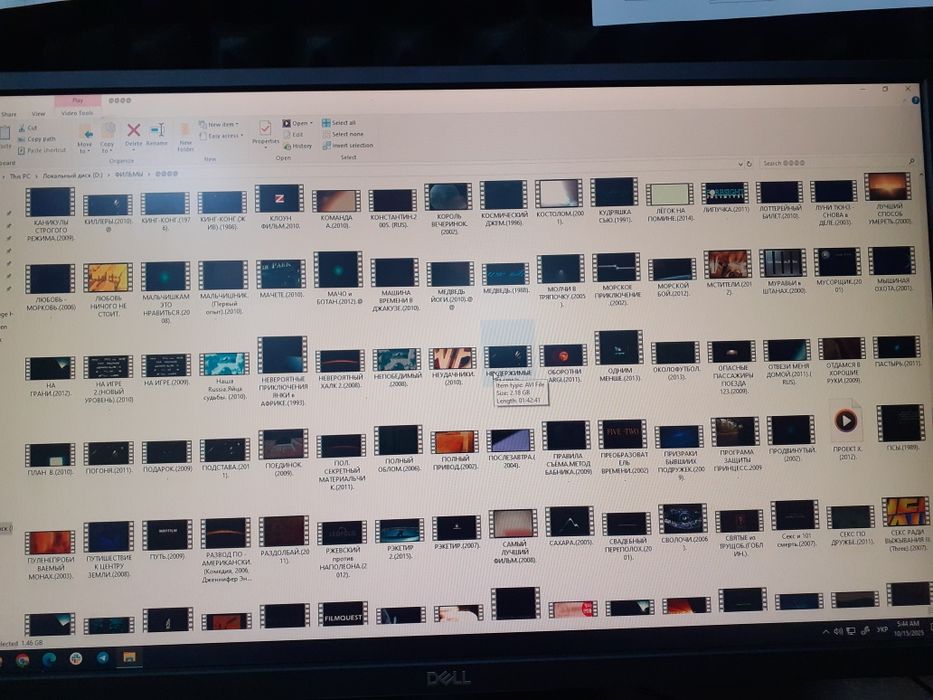Expand the Open dropdown in ribbon
The width and height of the screenshot is (933, 700).
pos(298,123)
